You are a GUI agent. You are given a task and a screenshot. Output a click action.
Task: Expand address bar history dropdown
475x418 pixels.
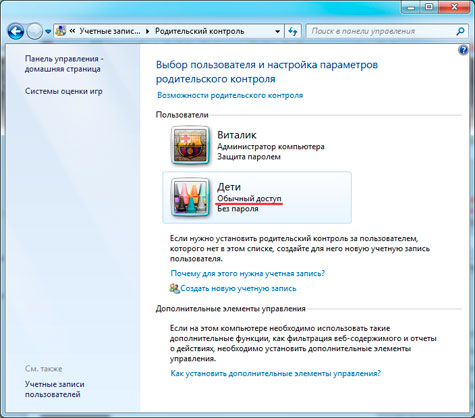coord(278,32)
